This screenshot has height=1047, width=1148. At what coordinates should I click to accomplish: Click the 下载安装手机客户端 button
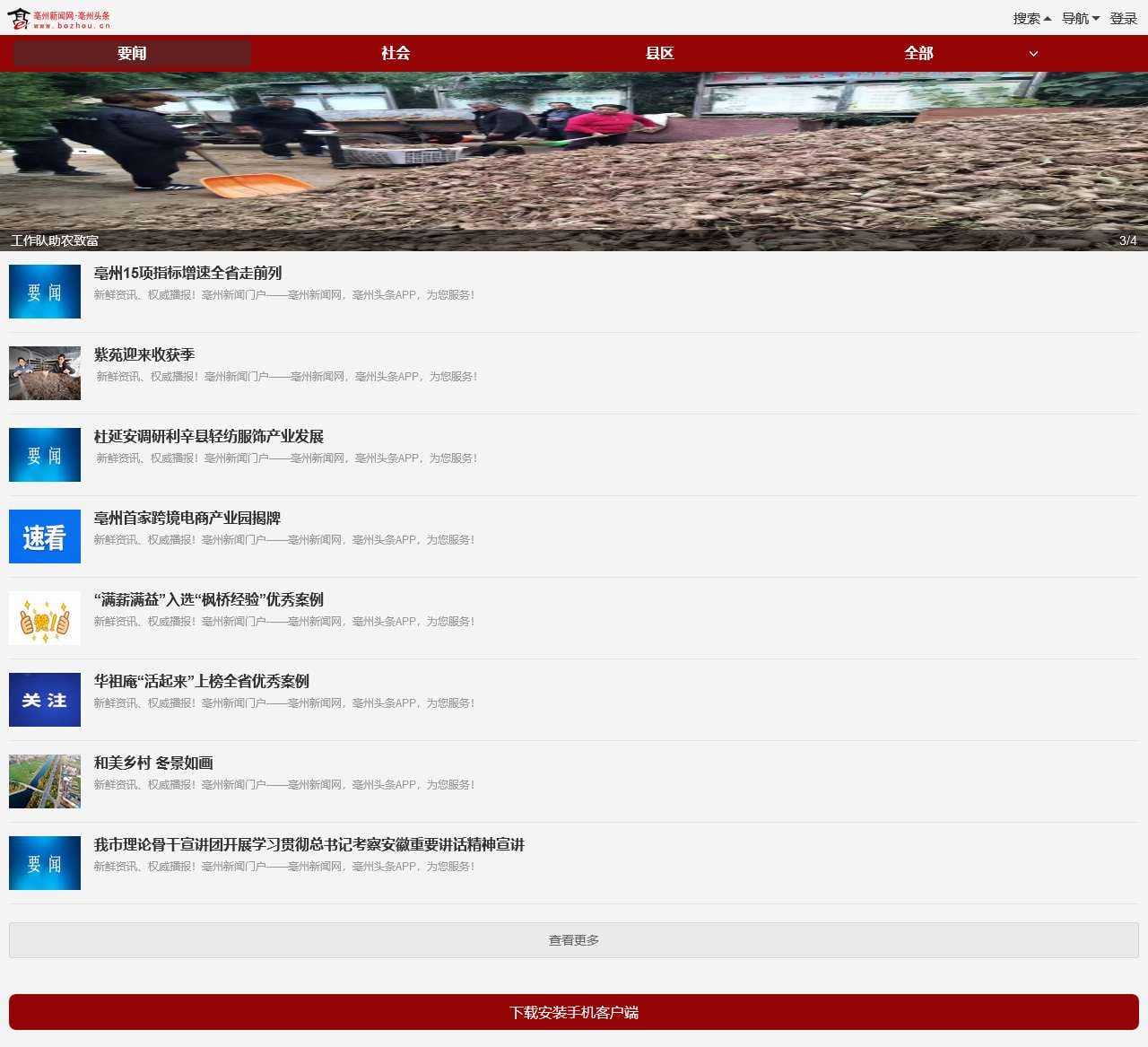(574, 1012)
